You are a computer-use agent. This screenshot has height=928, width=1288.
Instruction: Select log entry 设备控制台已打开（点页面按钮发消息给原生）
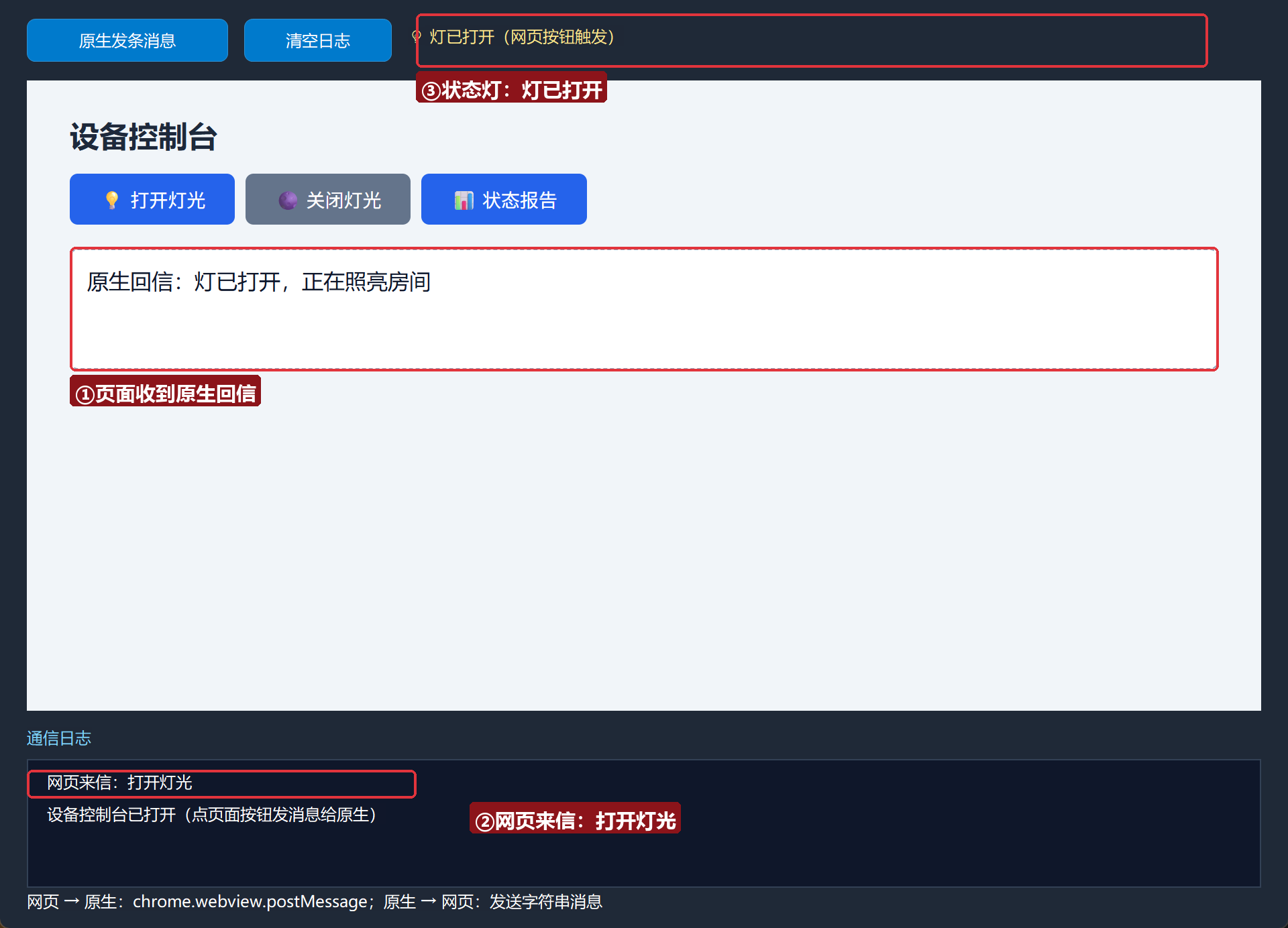coord(212,815)
